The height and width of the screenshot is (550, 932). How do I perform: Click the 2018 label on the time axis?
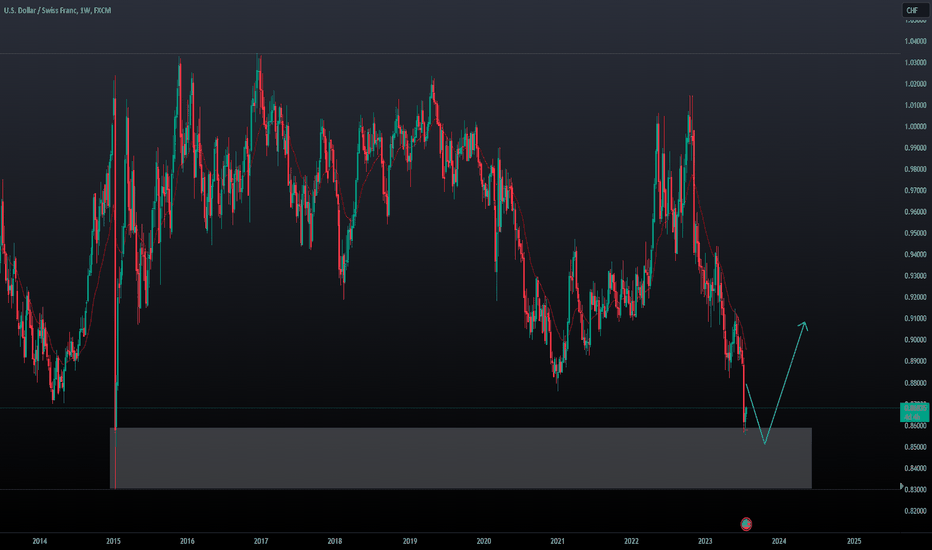pyautogui.click(x=335, y=541)
